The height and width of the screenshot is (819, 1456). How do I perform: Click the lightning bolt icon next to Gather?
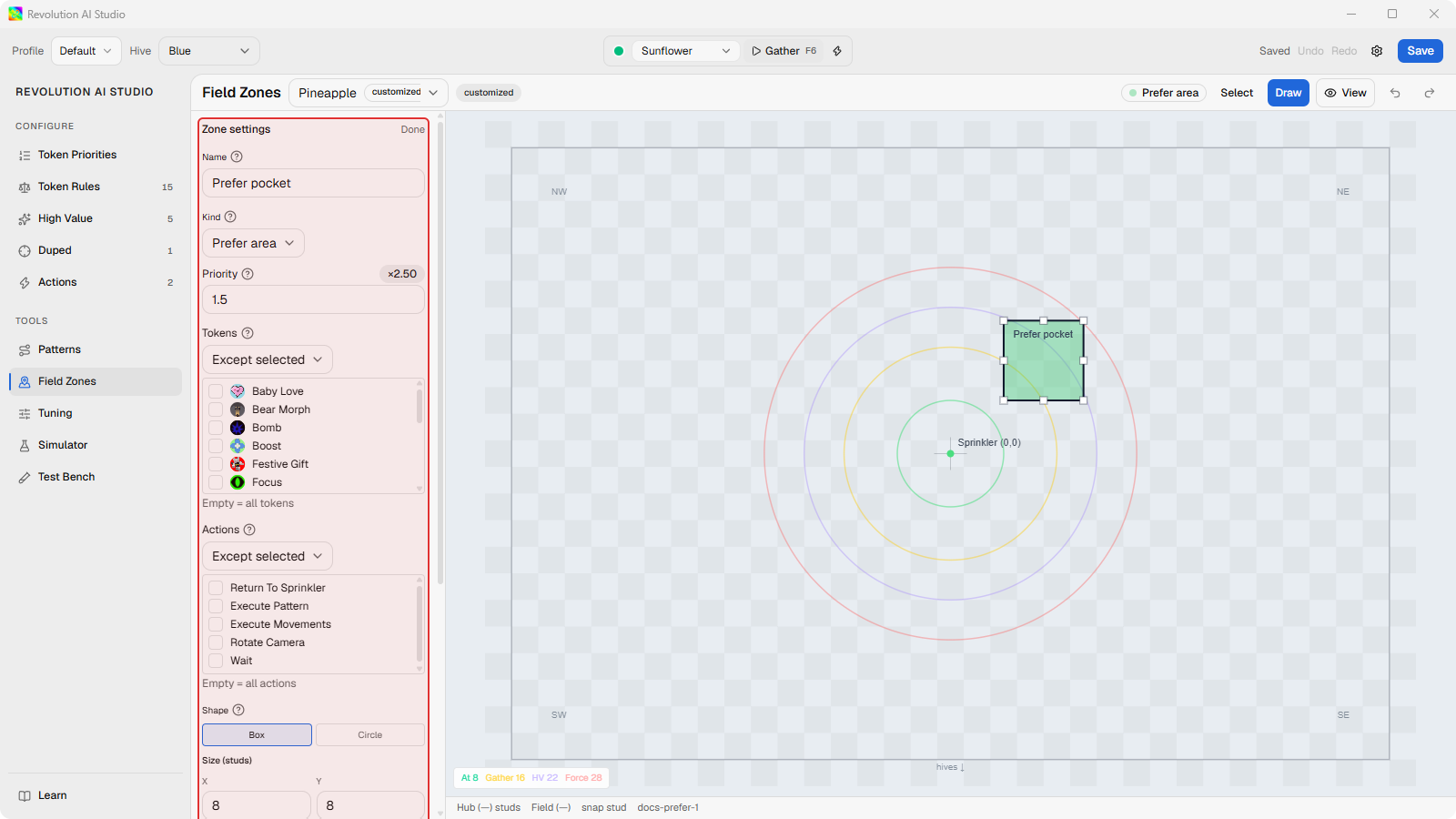[837, 51]
